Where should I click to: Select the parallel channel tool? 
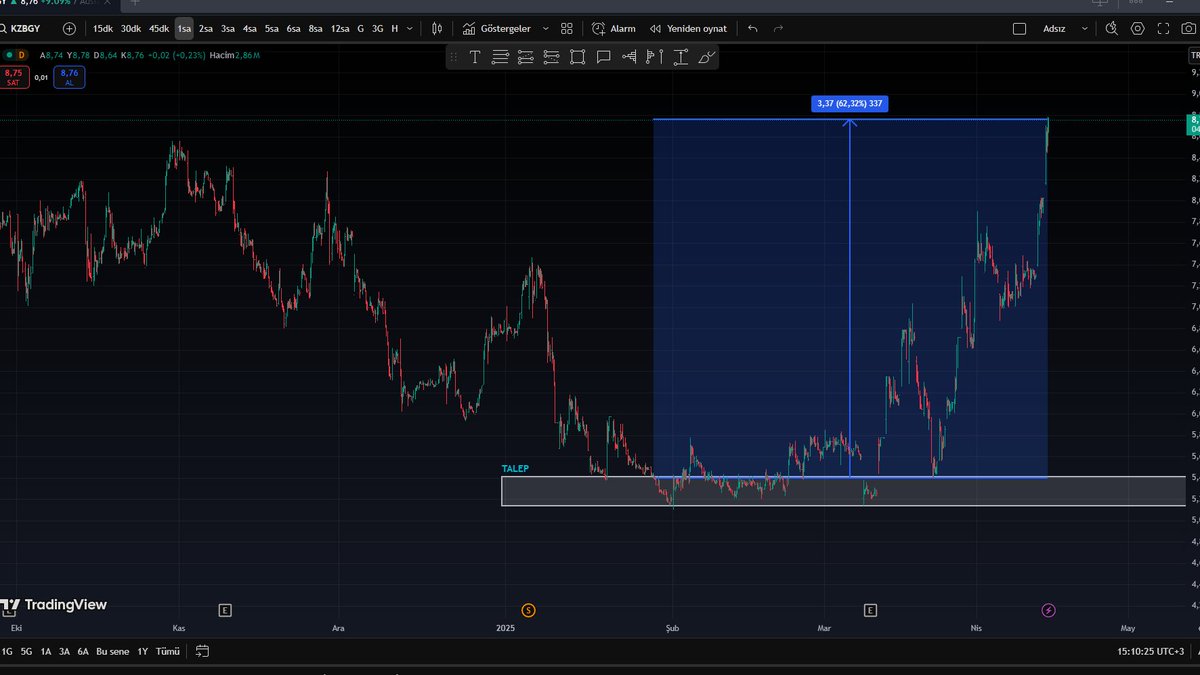coord(526,57)
